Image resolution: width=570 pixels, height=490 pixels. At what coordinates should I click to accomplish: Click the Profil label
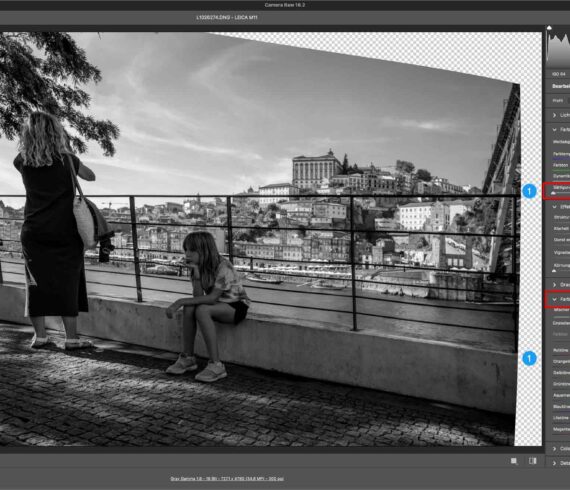coord(558,100)
